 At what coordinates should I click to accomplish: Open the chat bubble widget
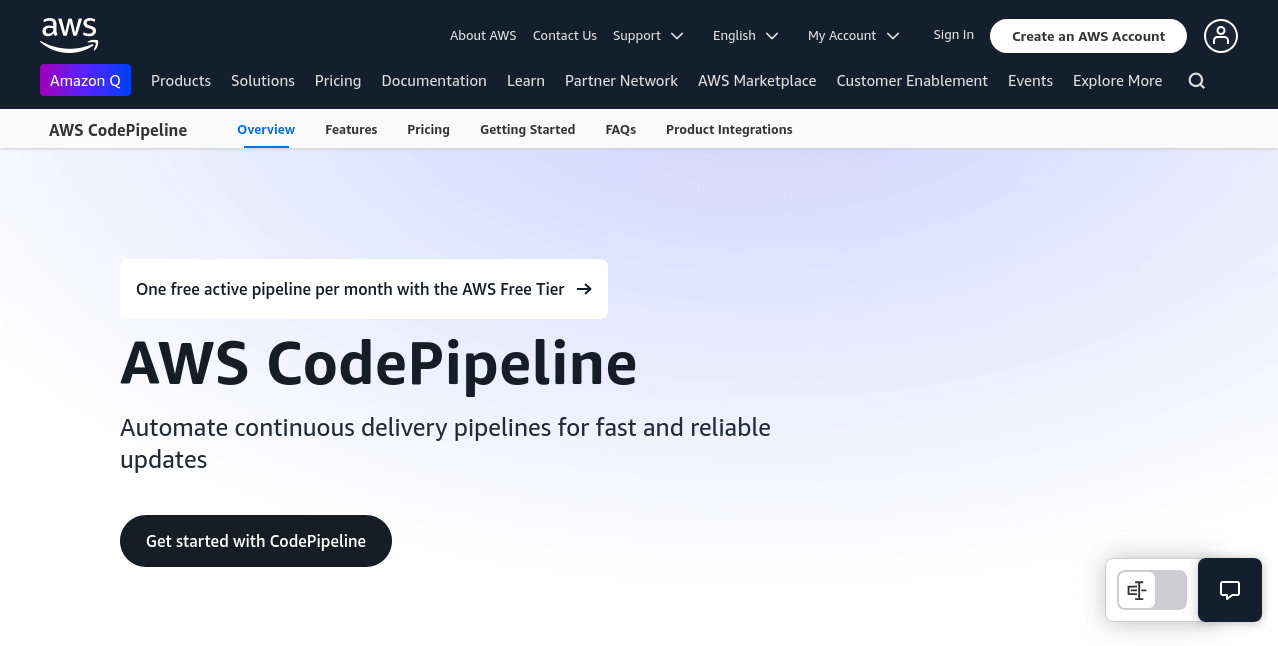[1229, 590]
